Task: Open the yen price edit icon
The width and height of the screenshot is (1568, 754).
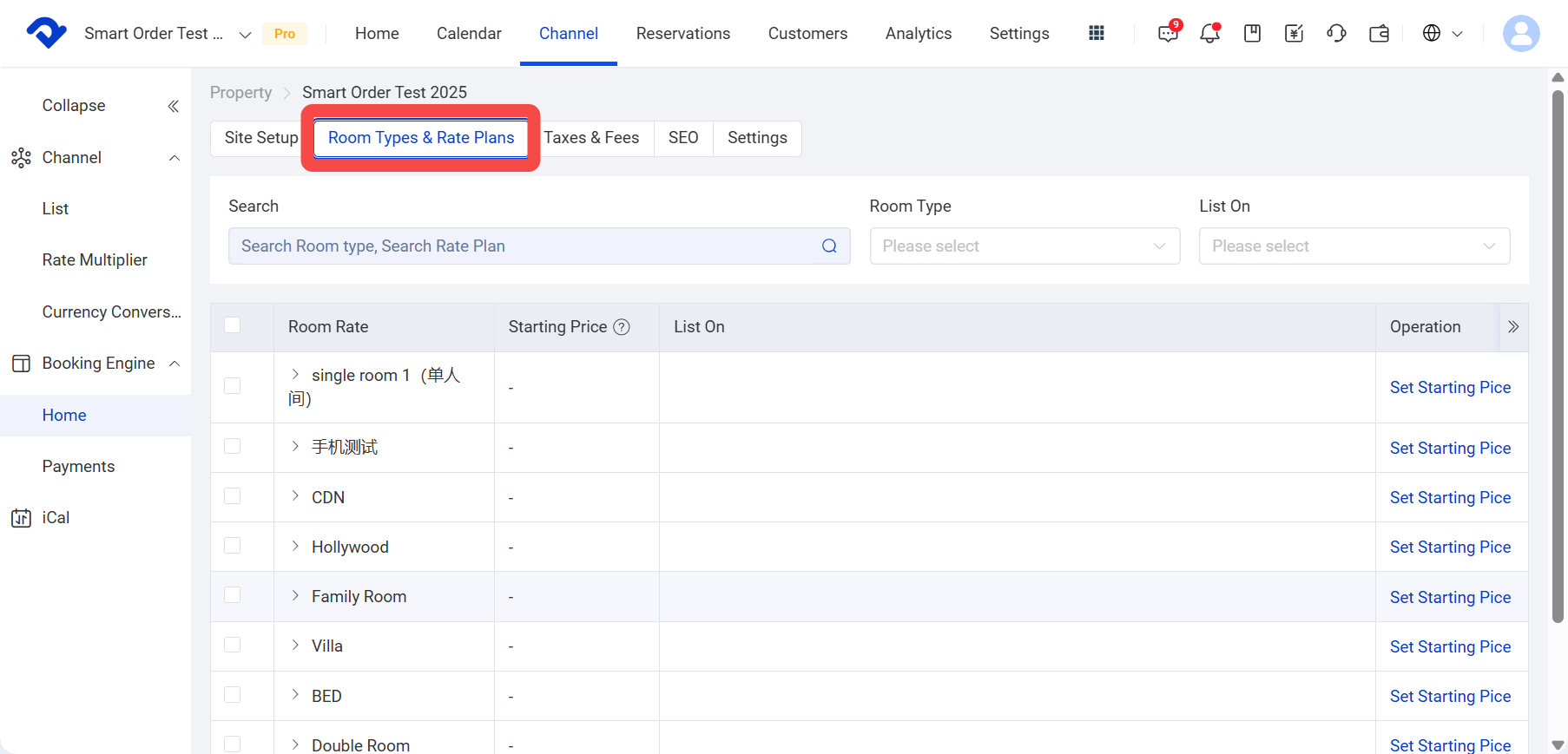Action: [x=1295, y=33]
